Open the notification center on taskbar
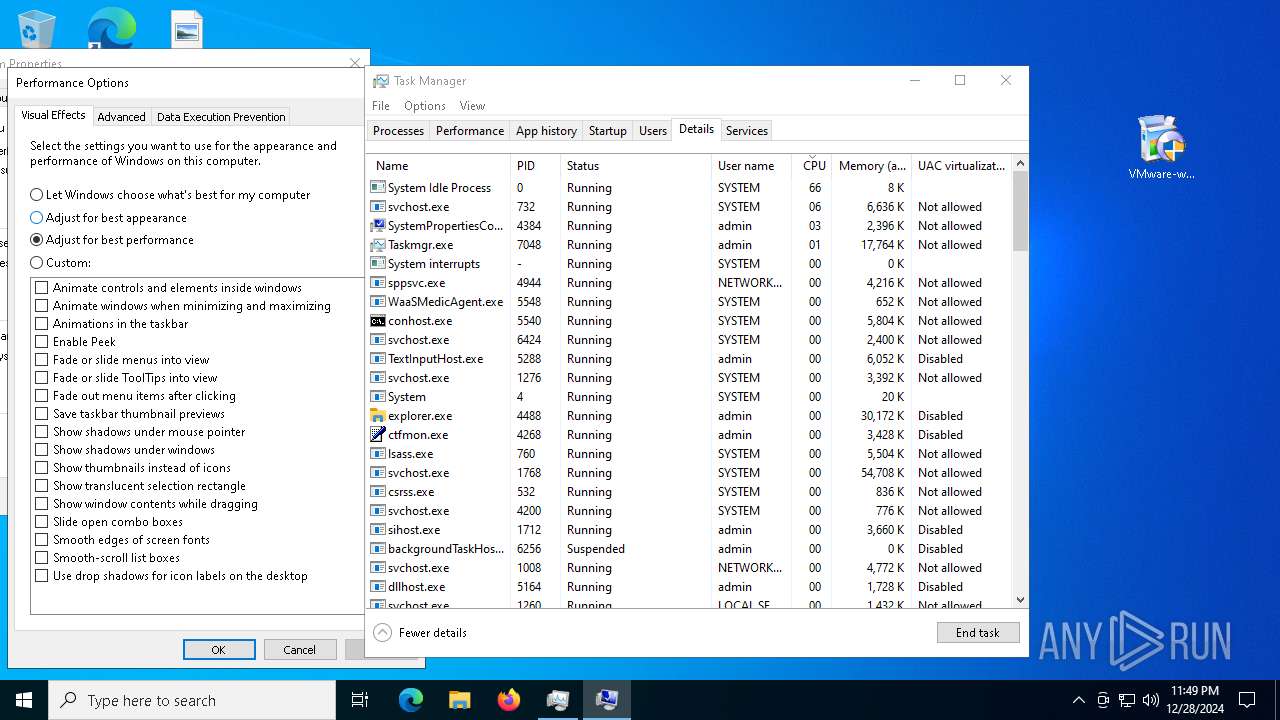The height and width of the screenshot is (720, 1280). (1247, 700)
